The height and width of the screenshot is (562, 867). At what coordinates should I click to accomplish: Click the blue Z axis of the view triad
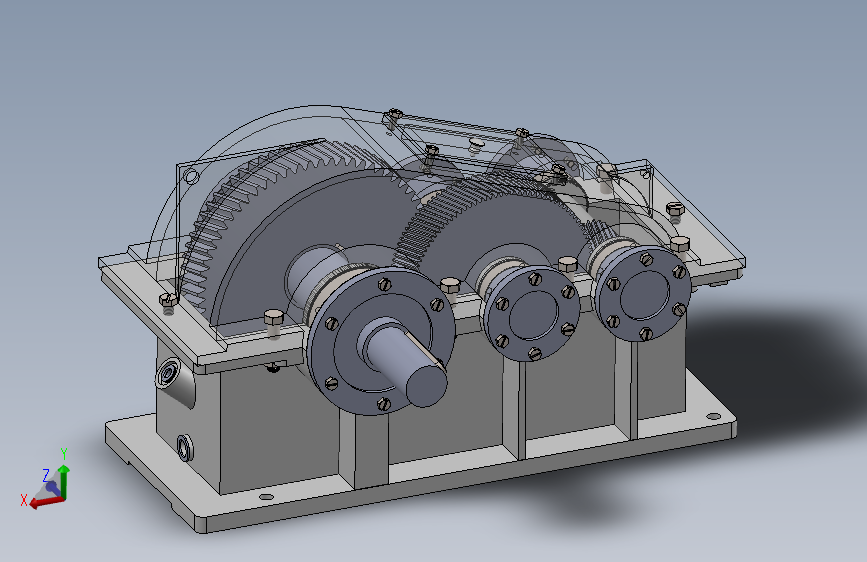(x=52, y=487)
